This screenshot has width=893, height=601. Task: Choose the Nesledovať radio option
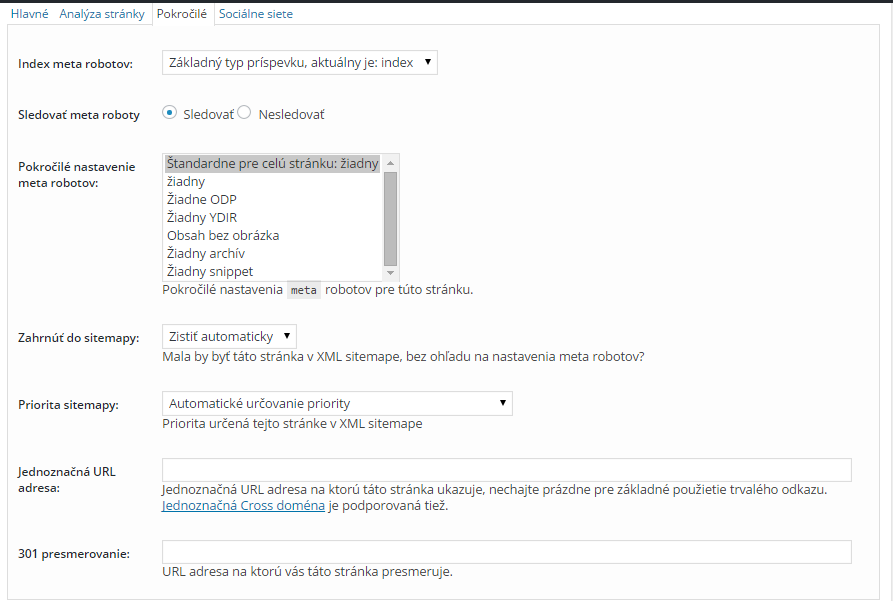click(244, 113)
